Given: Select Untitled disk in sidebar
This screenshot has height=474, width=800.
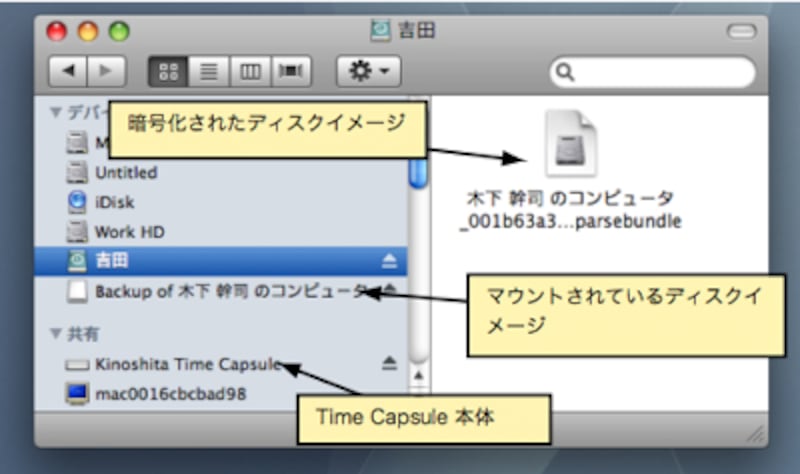Looking at the screenshot, I should 223,172.
